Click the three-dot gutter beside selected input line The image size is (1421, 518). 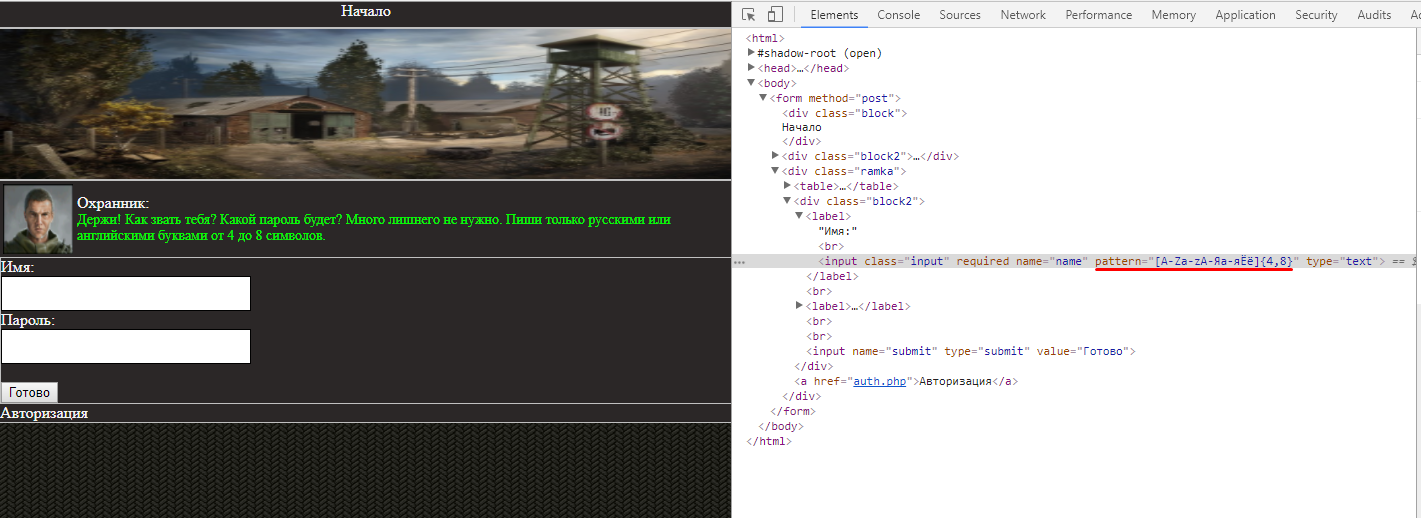coord(739,262)
